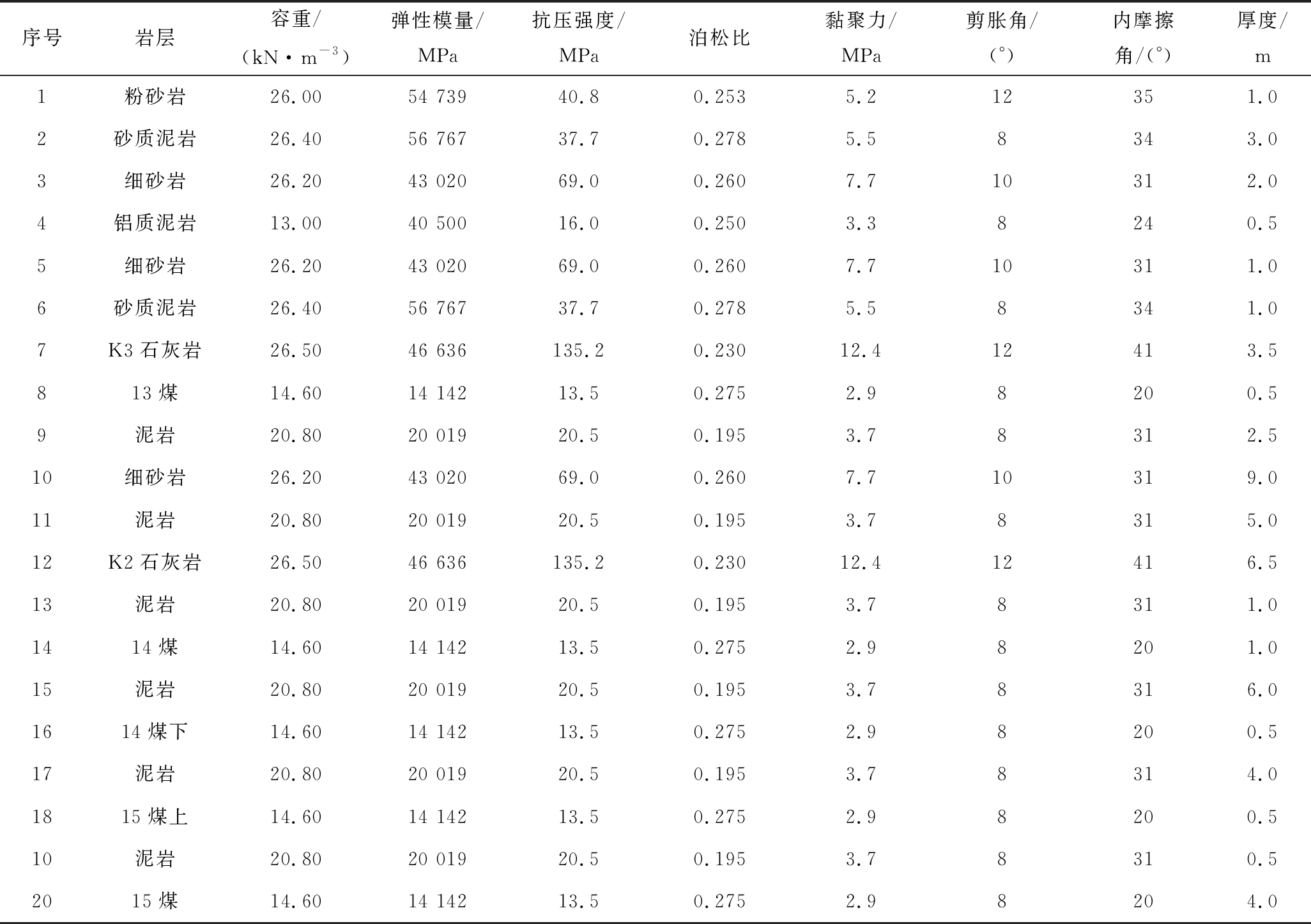1311x924 pixels.
Task: Click the 13 煤 layer cell
Action: (155, 392)
